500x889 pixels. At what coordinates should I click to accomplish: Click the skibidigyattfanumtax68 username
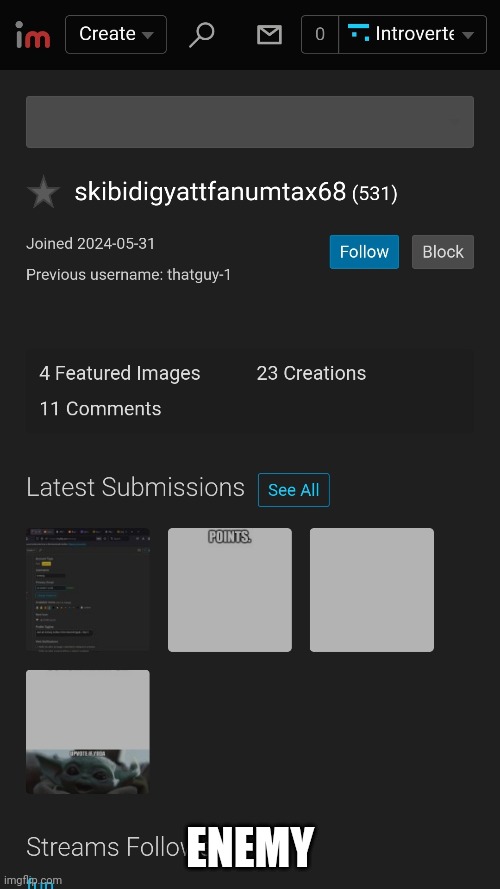coord(210,192)
